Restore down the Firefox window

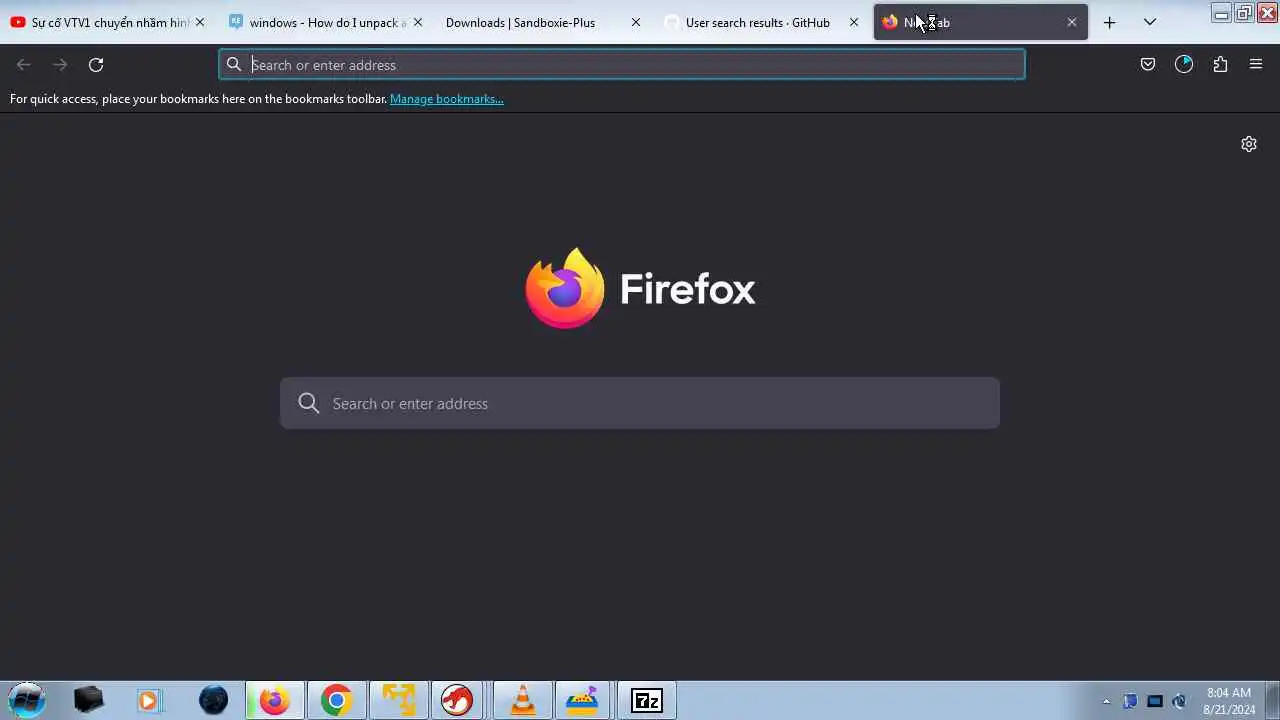pyautogui.click(x=1243, y=13)
